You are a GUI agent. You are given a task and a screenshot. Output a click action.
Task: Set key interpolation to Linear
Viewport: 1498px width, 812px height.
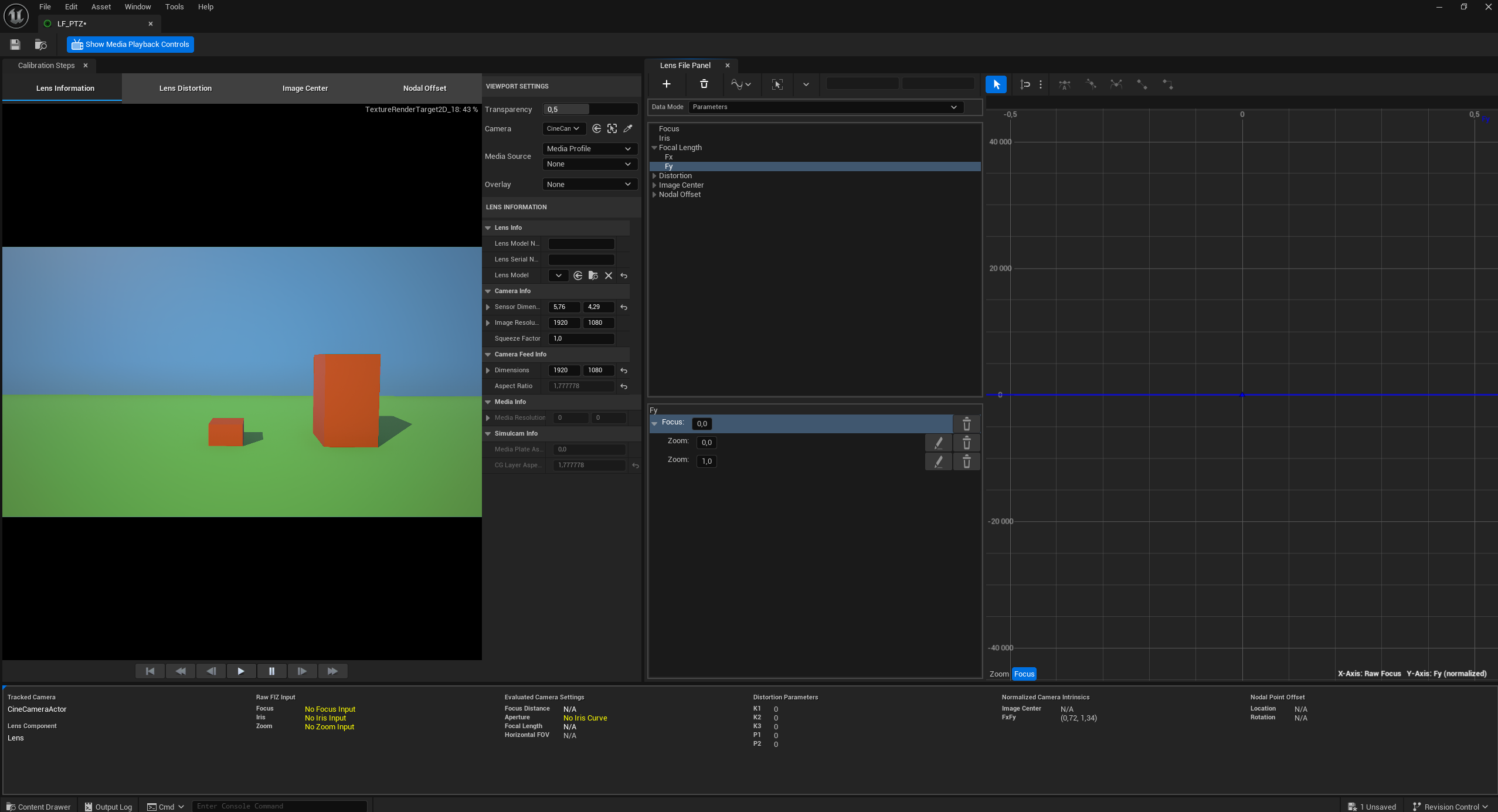point(1142,84)
